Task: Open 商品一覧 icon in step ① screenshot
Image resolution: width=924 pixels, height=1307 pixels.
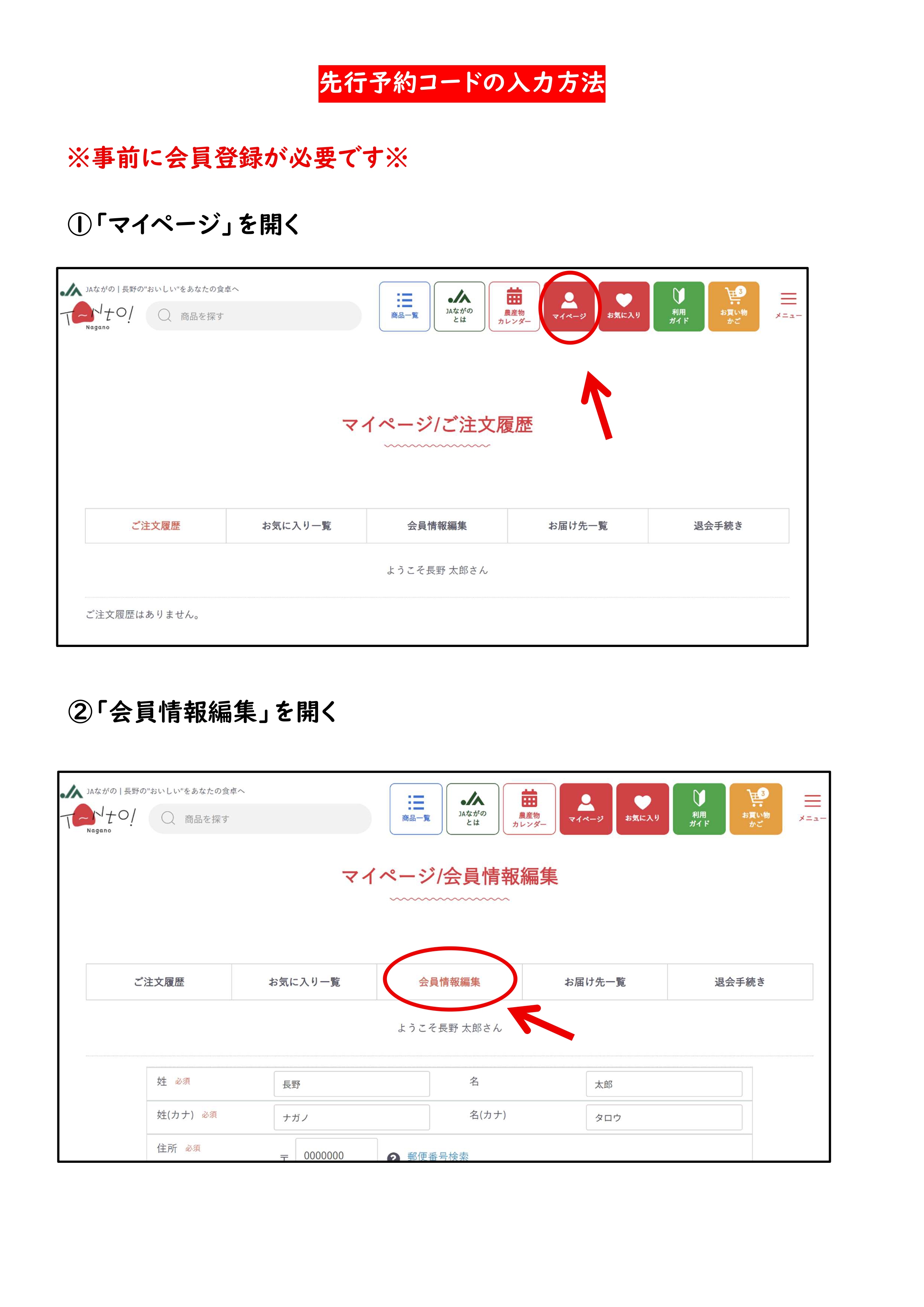Action: click(404, 306)
